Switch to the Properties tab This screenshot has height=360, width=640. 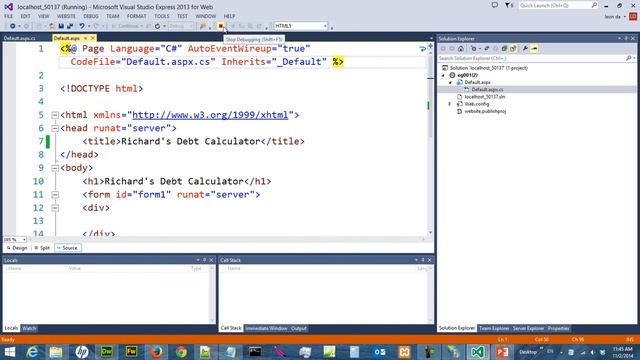coord(558,328)
